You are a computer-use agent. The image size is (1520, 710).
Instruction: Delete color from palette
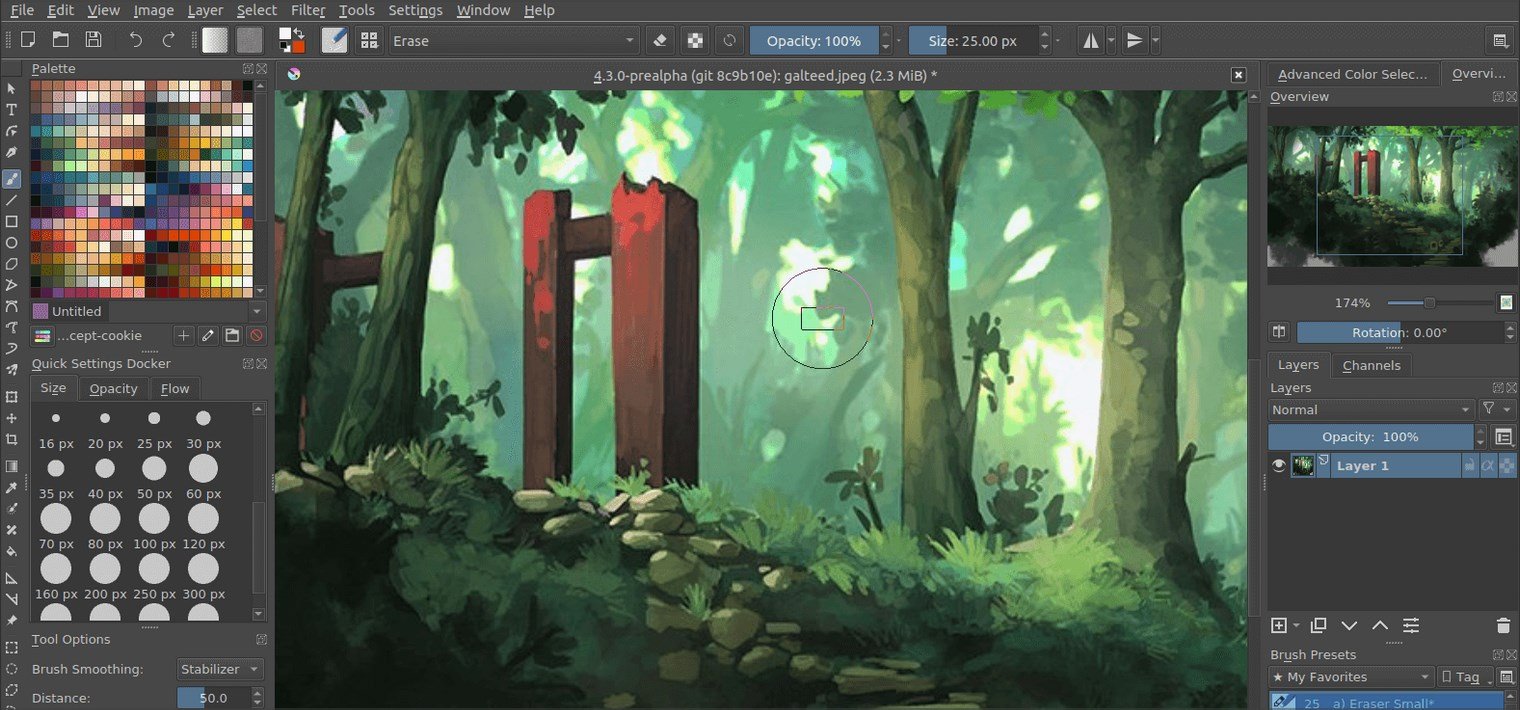[256, 335]
